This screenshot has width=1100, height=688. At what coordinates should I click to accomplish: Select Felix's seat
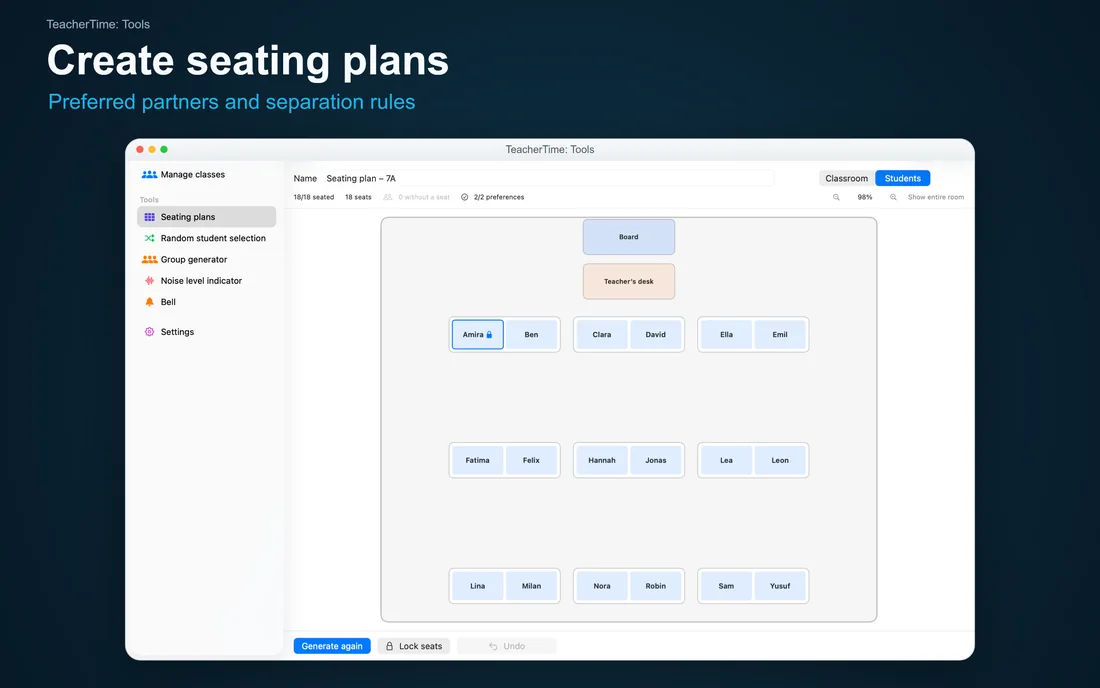click(x=532, y=461)
